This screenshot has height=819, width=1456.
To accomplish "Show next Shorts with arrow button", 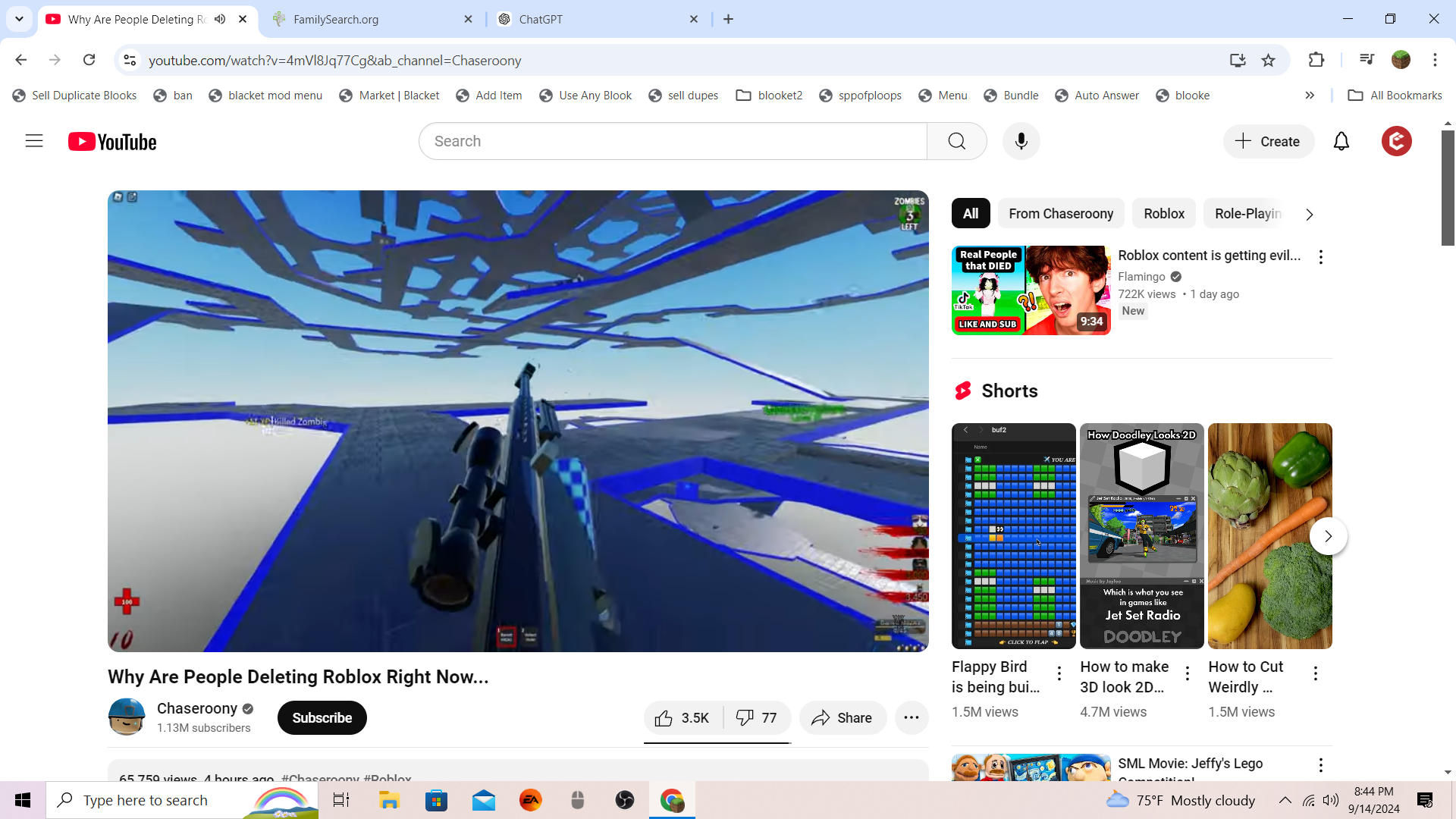I will tap(1327, 536).
